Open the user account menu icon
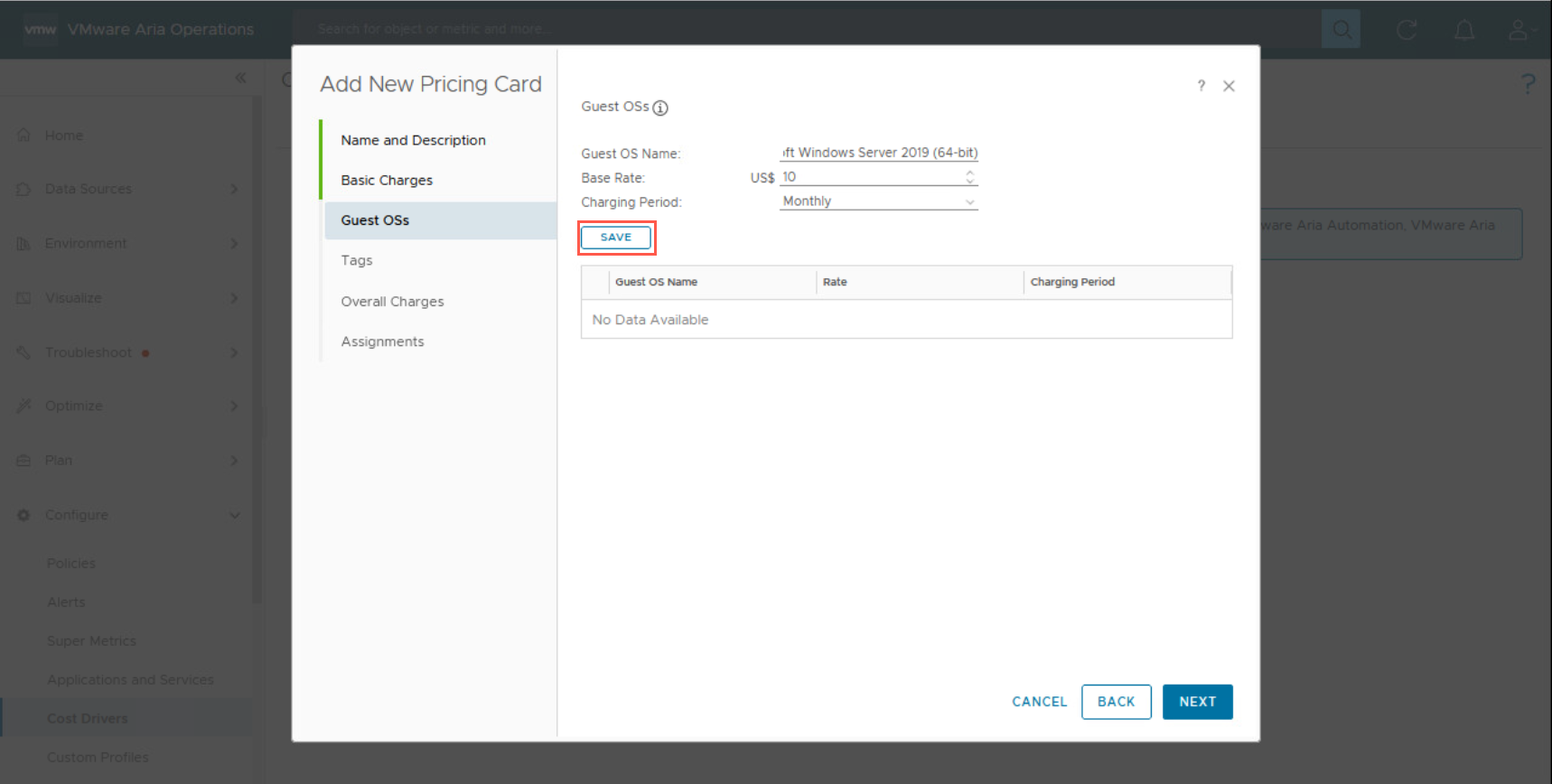This screenshot has height=784, width=1552. [x=1518, y=30]
